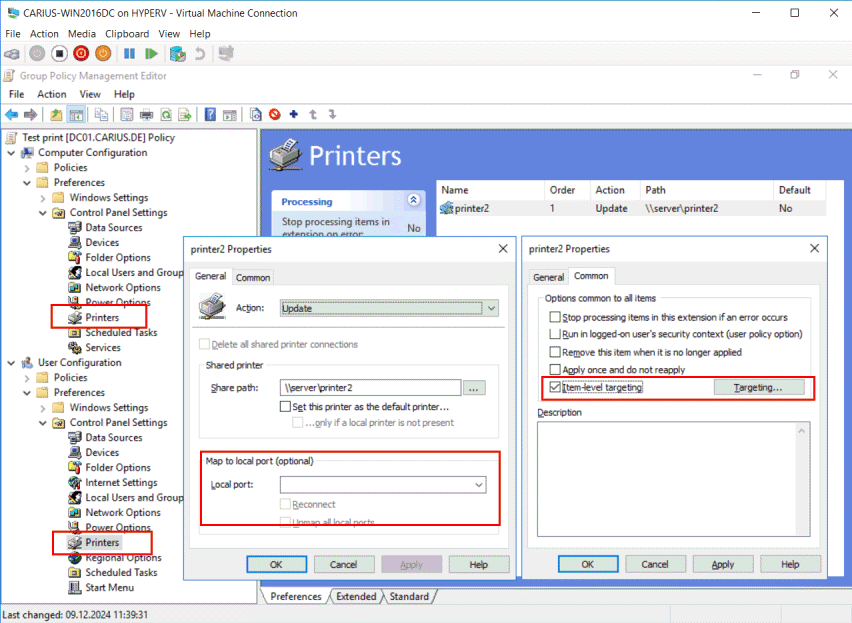The width and height of the screenshot is (852, 623).
Task: Collapse the User Configuration node
Action: pyautogui.click(x=11, y=363)
